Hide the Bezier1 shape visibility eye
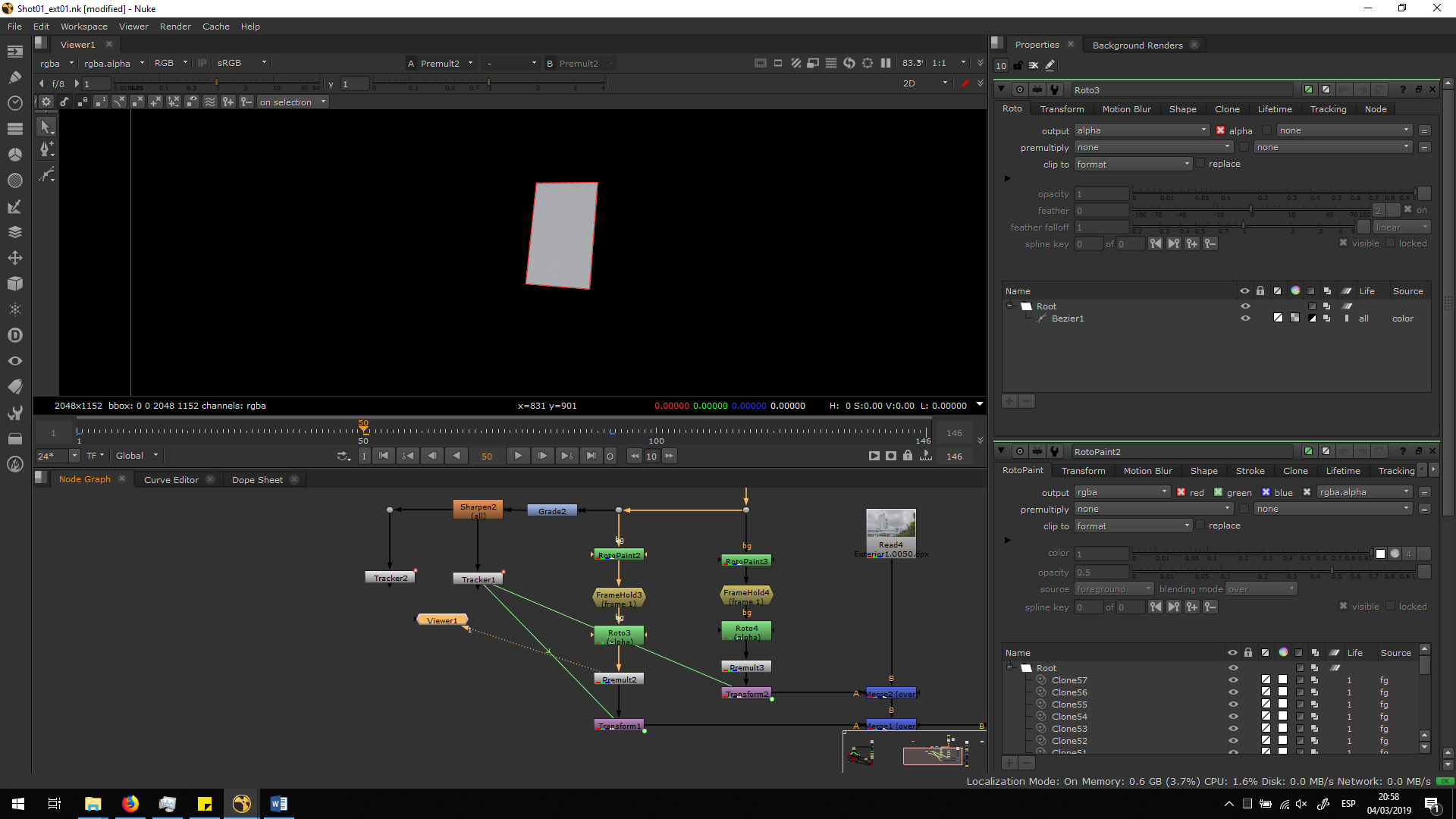The width and height of the screenshot is (1456, 819). coord(1244,318)
